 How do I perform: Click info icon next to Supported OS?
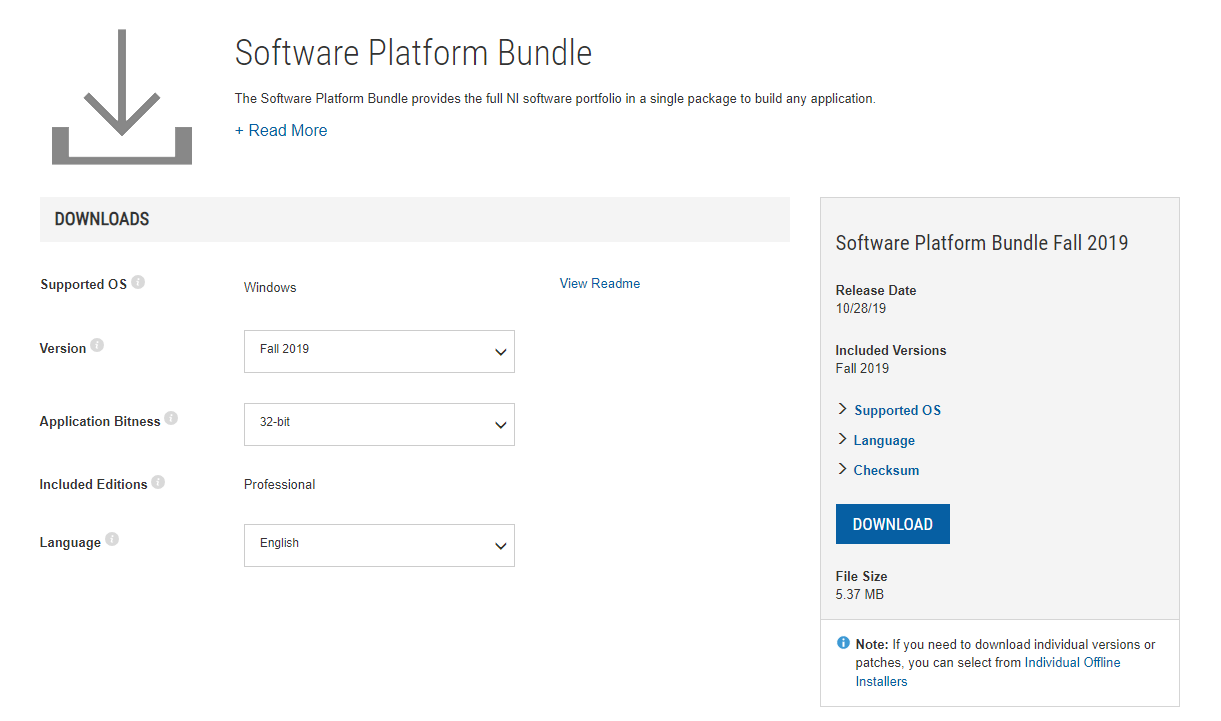[138, 283]
